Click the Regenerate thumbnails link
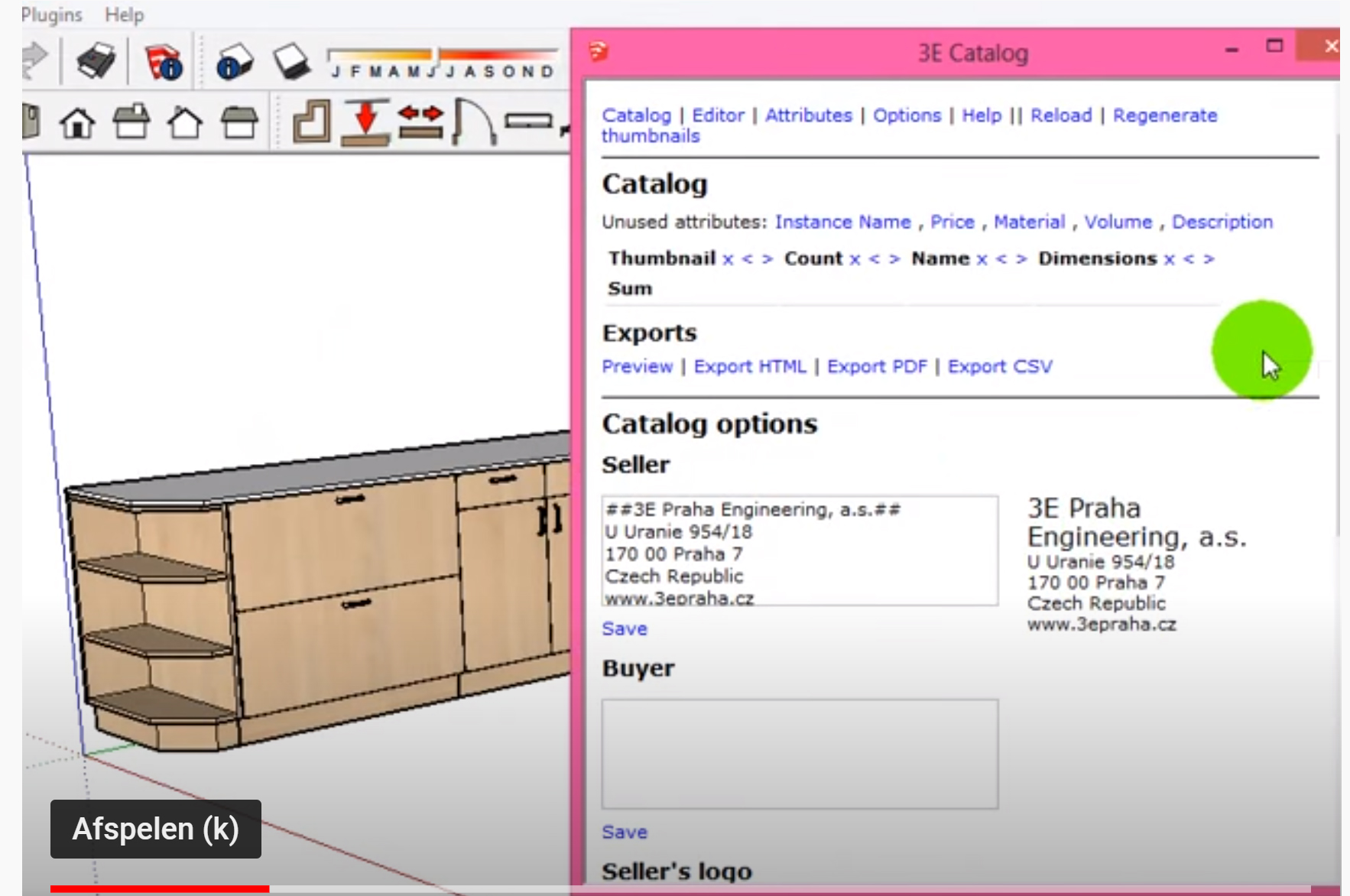Screen dimensions: 1350x896 pyautogui.click(x=1164, y=115)
